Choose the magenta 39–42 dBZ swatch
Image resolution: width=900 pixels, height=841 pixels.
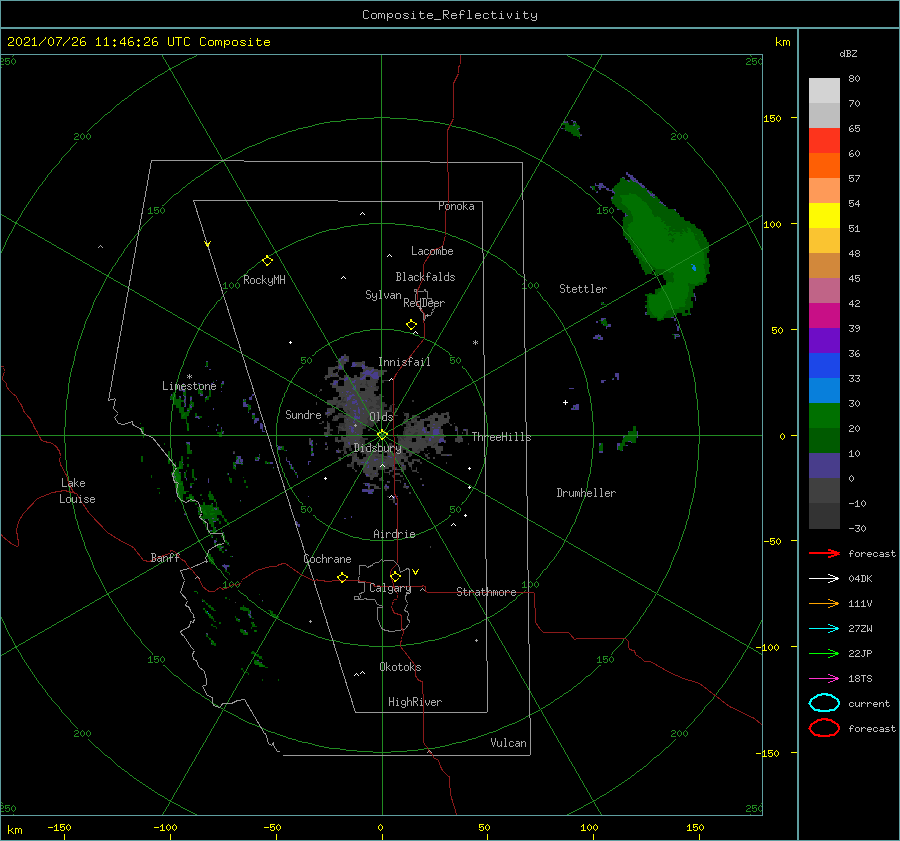tap(824, 316)
